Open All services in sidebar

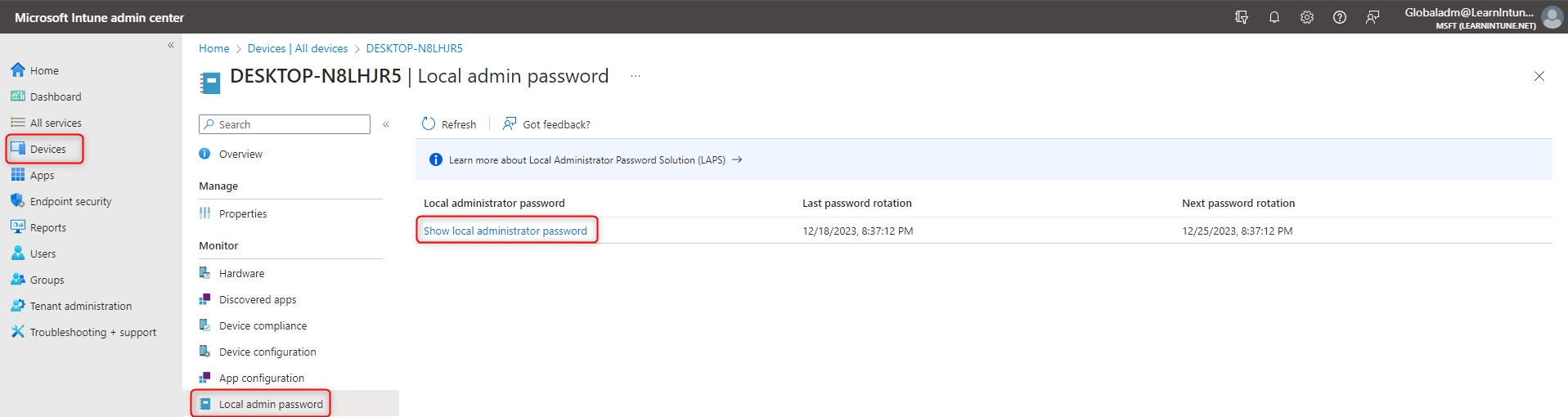56,123
